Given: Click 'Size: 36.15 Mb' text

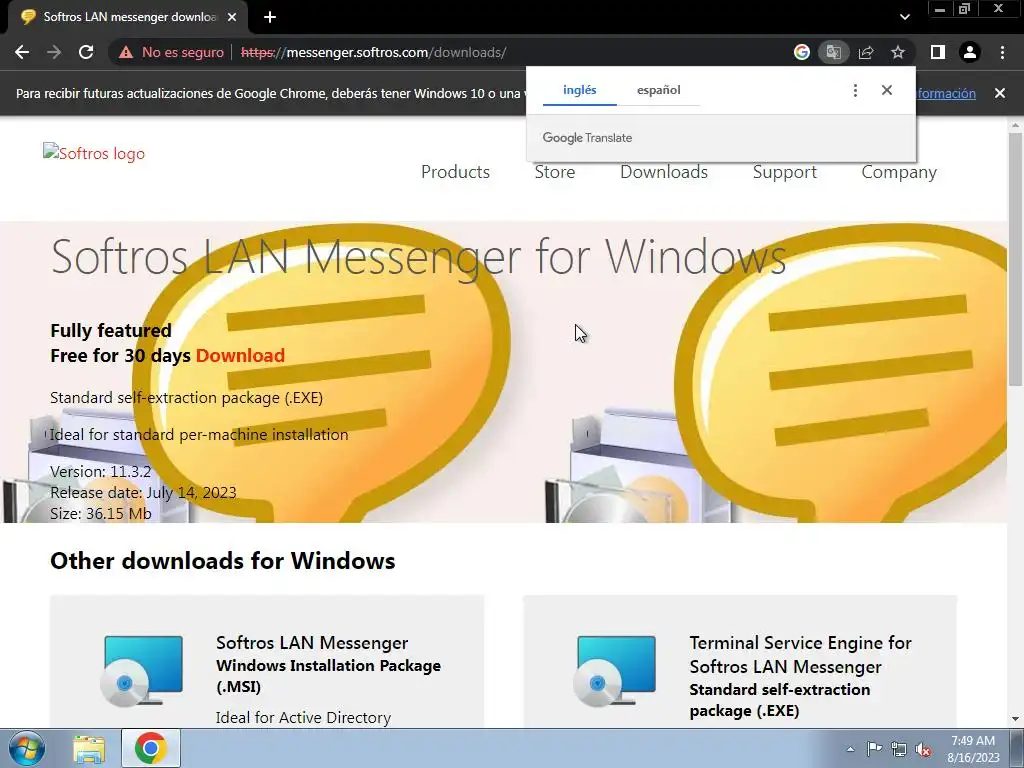Looking at the screenshot, I should pyautogui.click(x=101, y=513).
